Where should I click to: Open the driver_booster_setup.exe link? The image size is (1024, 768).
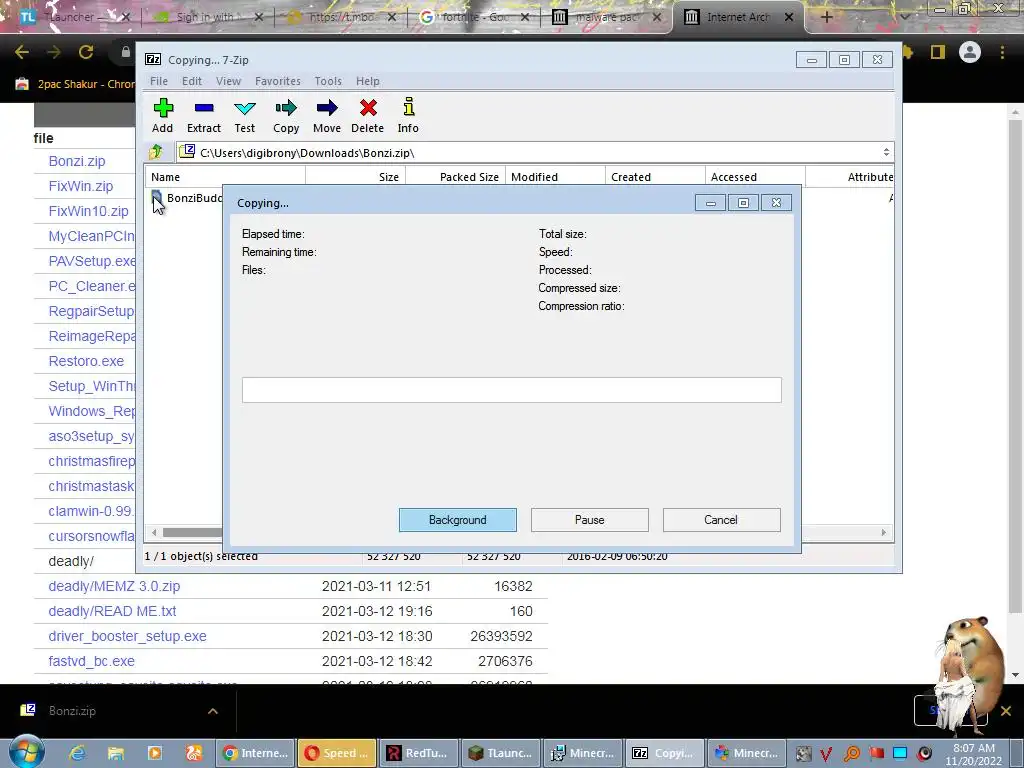[x=127, y=636]
